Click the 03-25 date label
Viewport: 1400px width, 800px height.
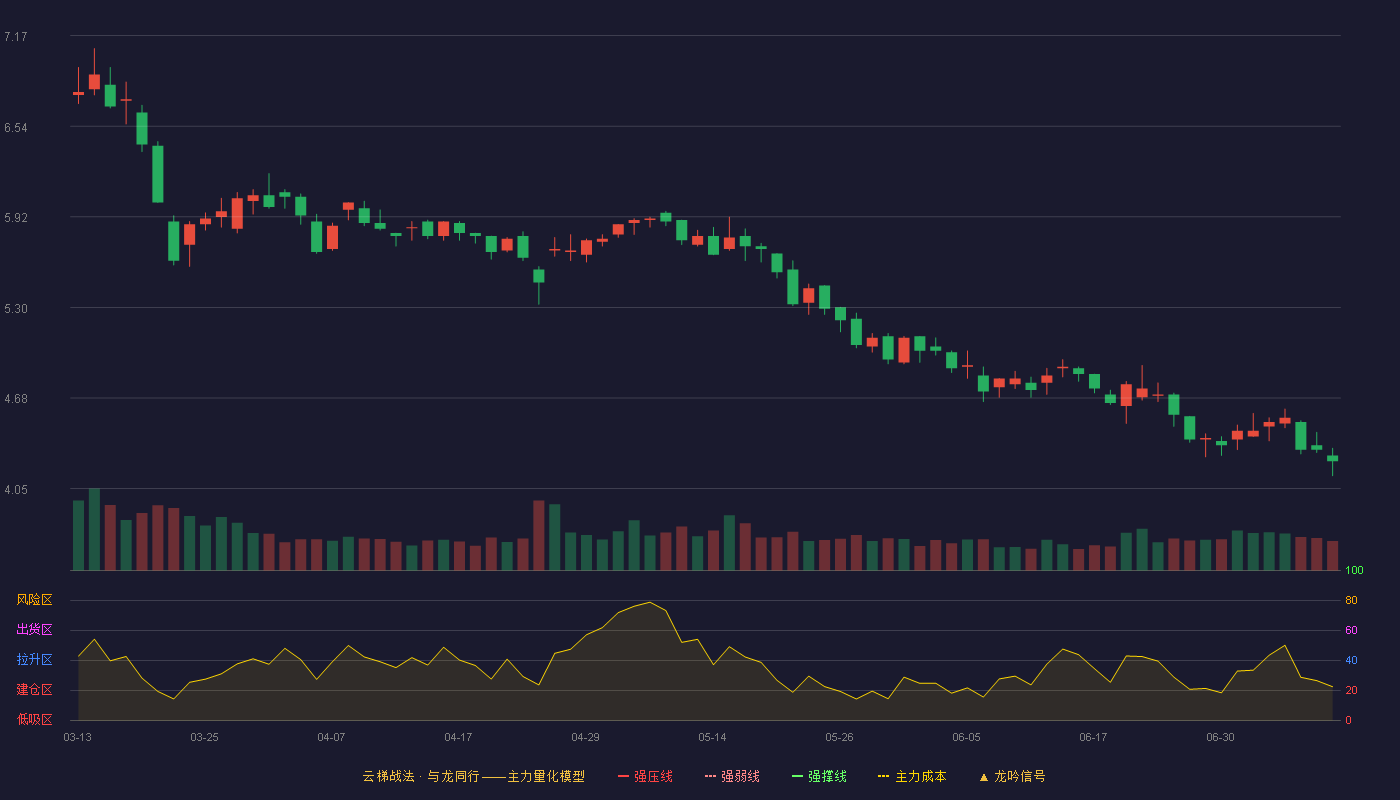[x=204, y=737]
